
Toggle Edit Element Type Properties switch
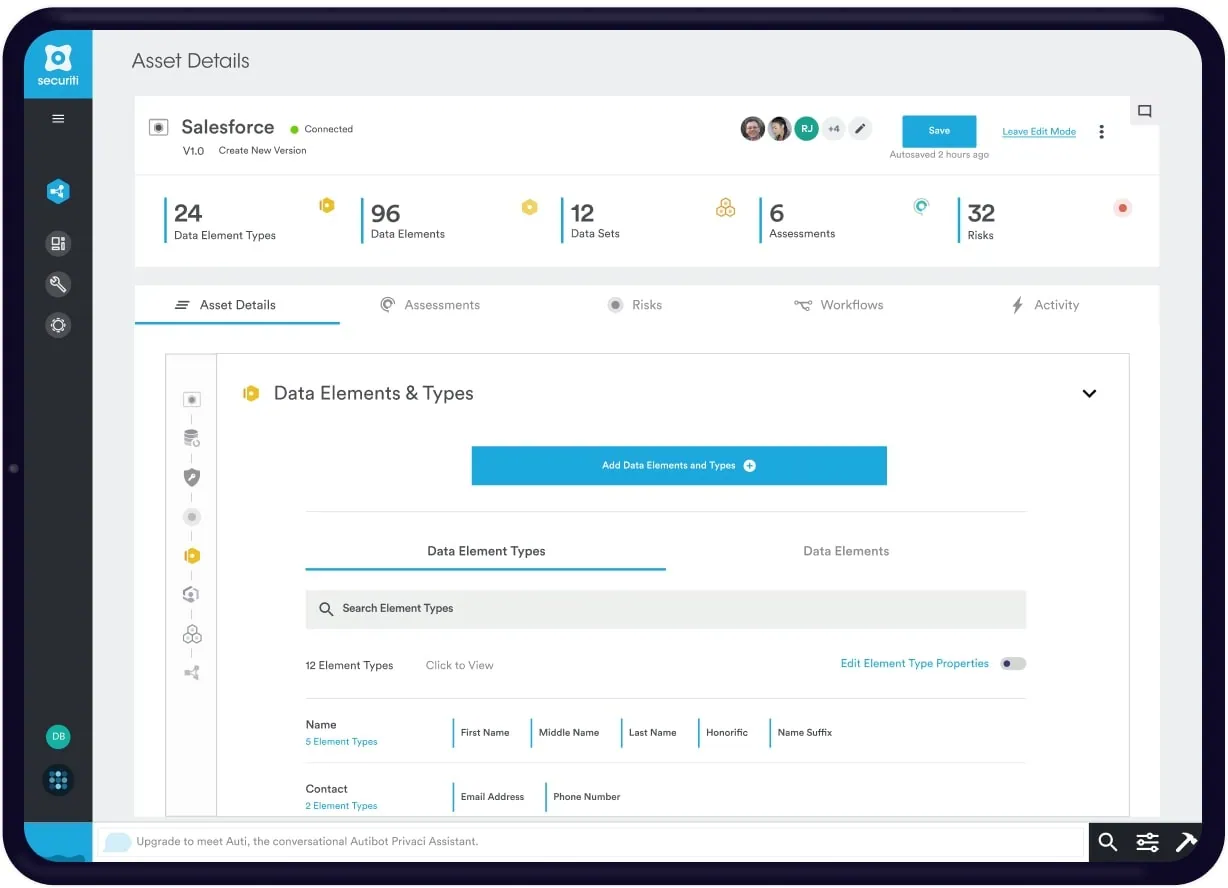[1013, 664]
